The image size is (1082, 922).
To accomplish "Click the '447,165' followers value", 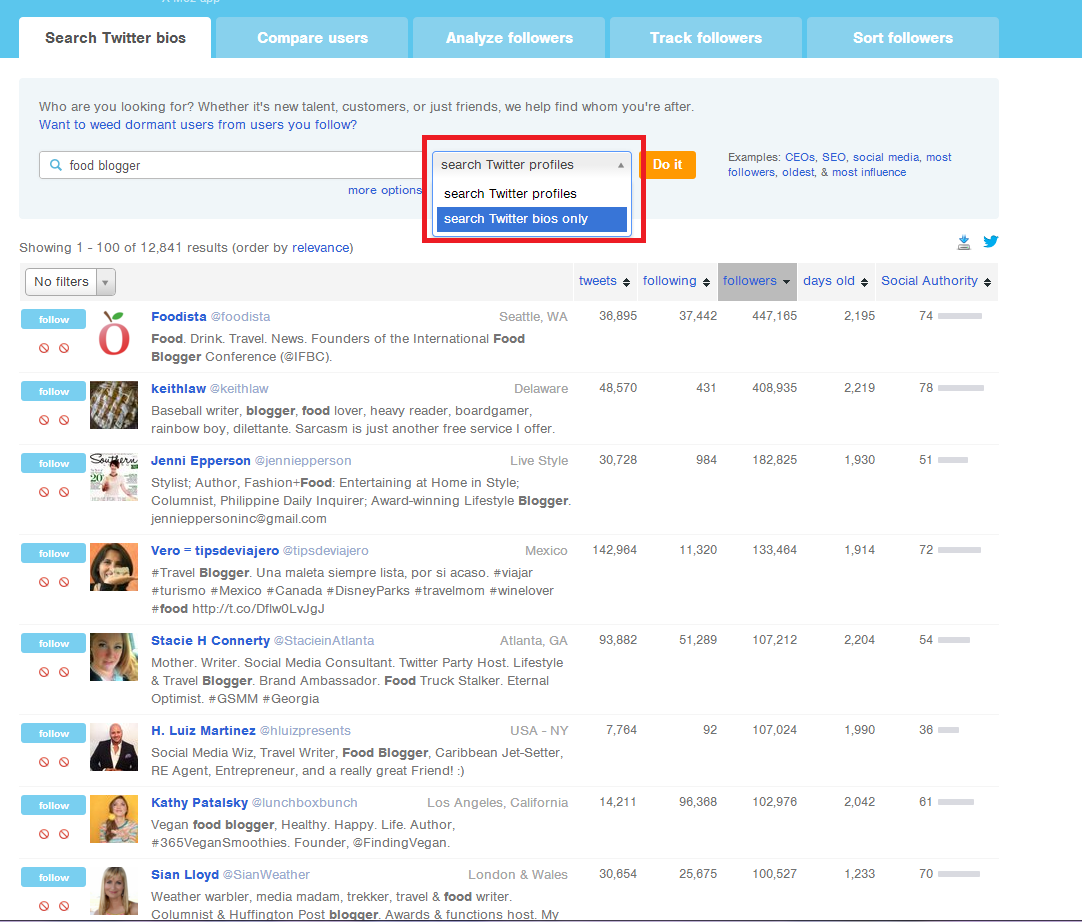I will click(x=774, y=316).
